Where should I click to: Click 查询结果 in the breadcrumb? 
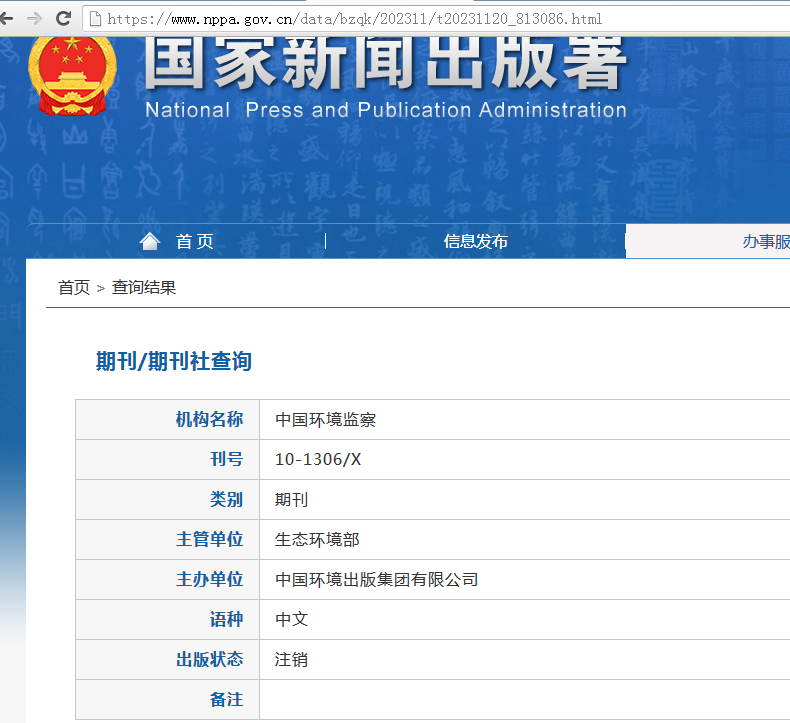144,288
